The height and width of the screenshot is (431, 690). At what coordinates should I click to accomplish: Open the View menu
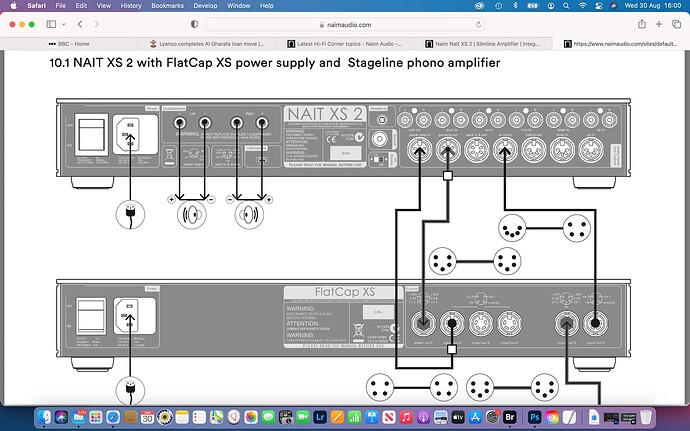click(104, 6)
